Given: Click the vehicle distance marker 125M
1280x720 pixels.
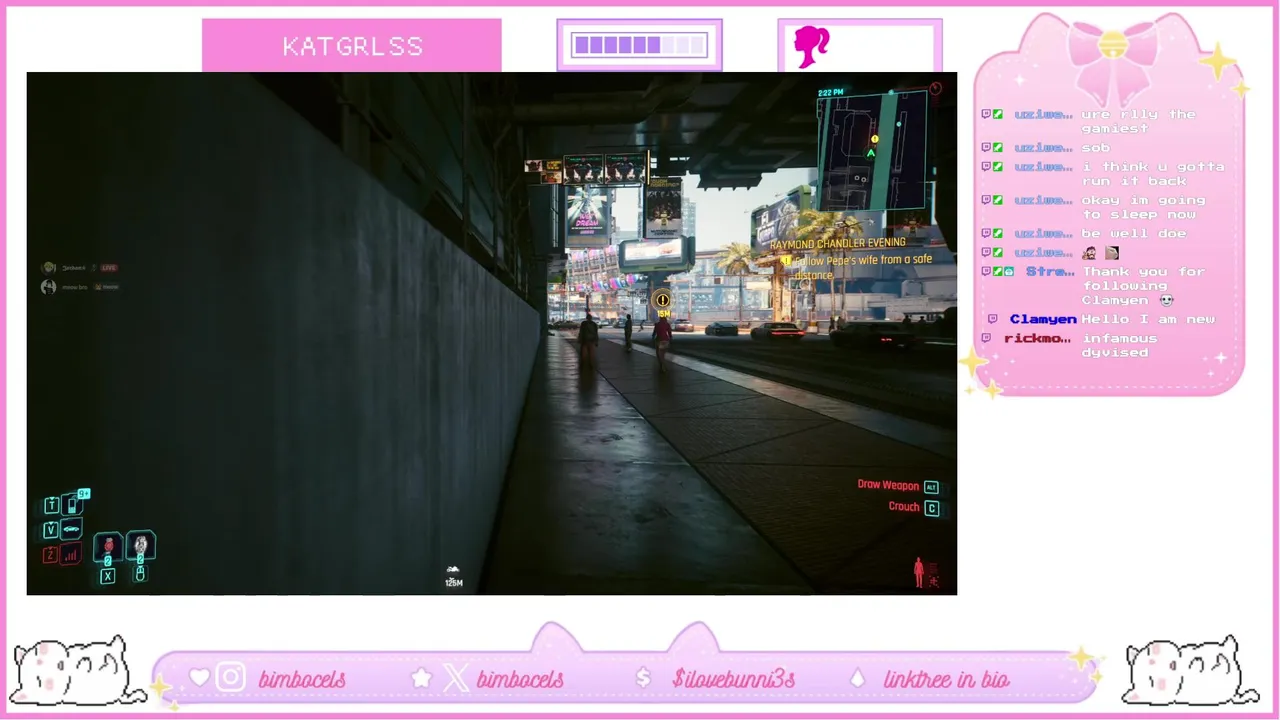Looking at the screenshot, I should tap(454, 576).
